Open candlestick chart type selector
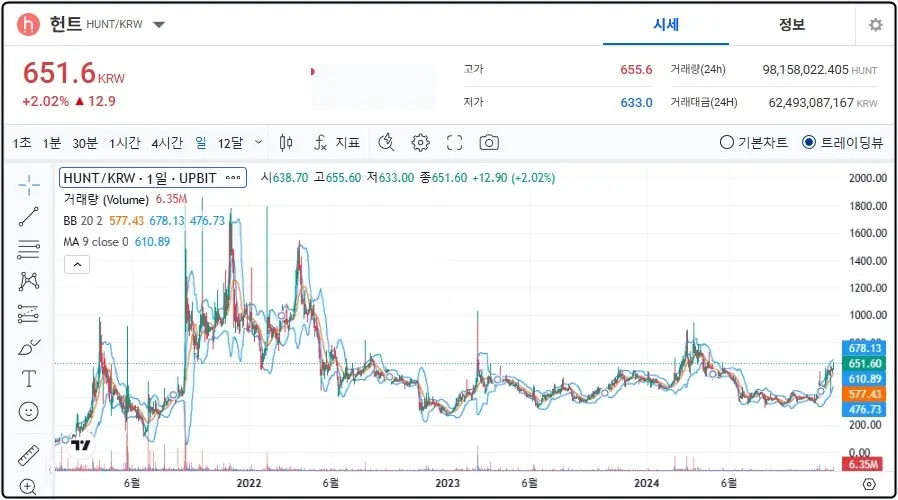This screenshot has width=898, height=500. tap(286, 143)
